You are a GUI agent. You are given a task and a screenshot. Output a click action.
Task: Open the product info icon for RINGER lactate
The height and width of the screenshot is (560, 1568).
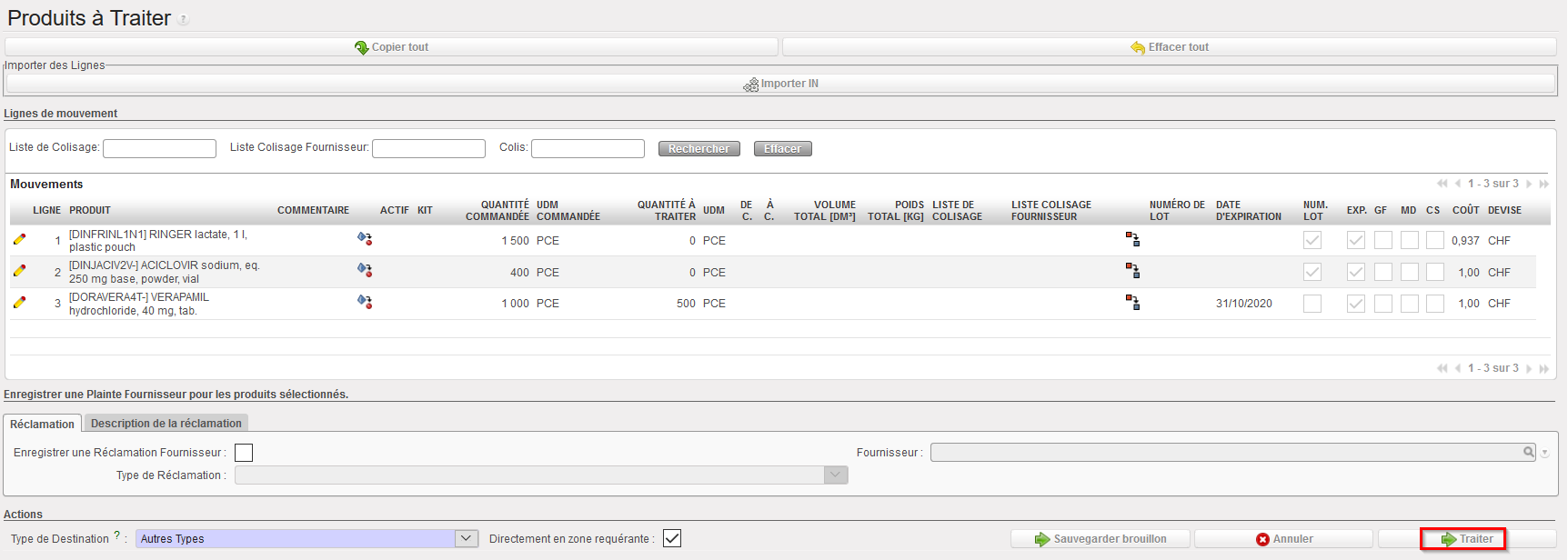click(365, 239)
